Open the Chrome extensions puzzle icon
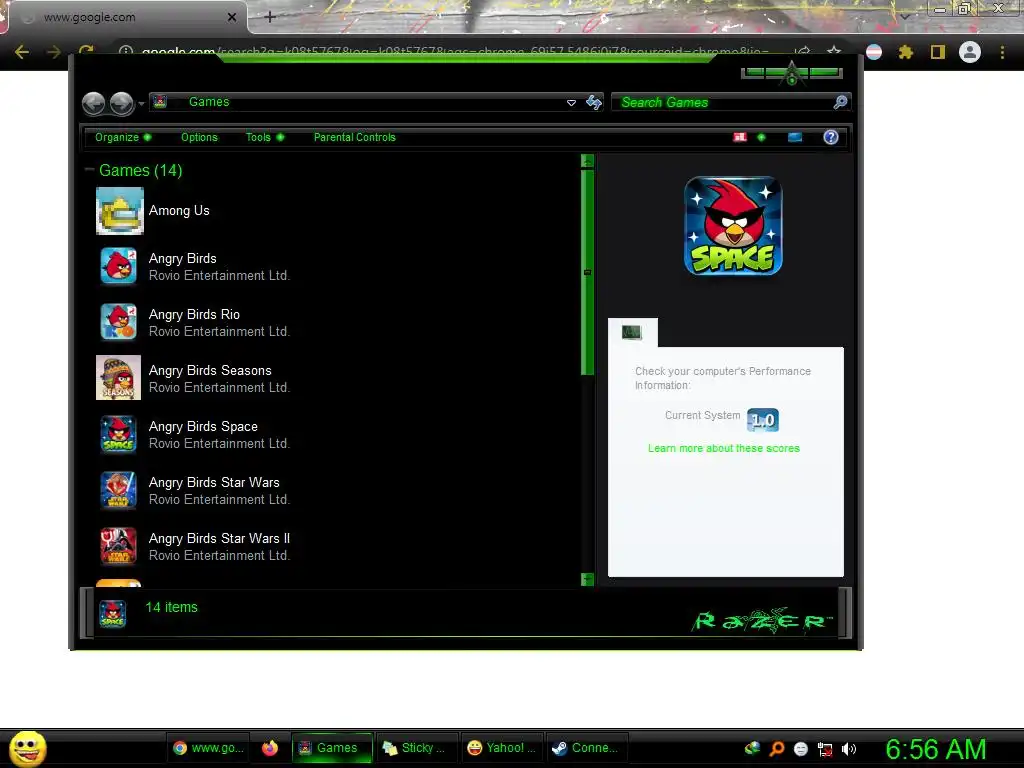Screen dimensions: 1024x768 [x=905, y=52]
